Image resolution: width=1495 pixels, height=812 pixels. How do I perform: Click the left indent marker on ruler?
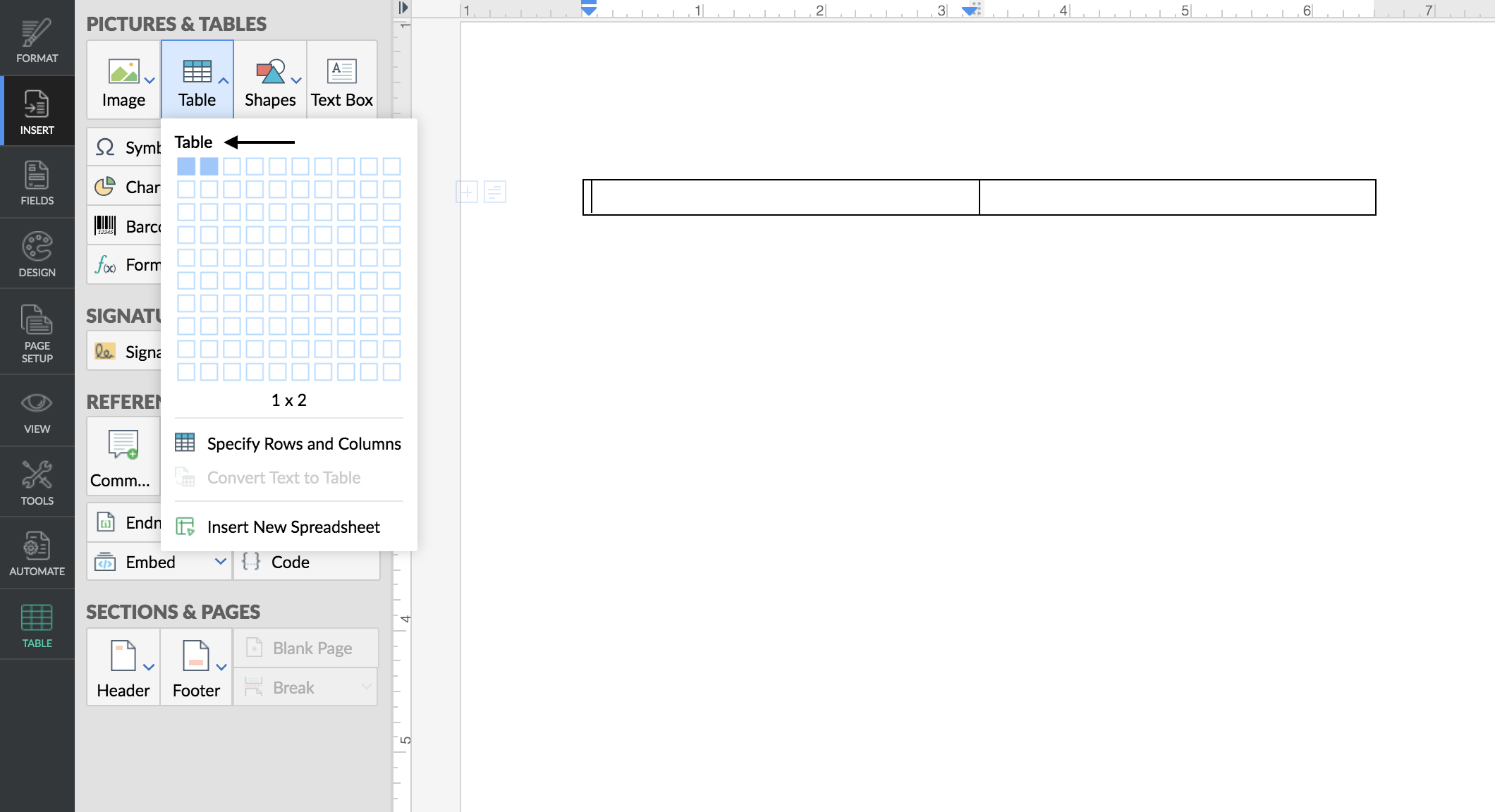coord(589,10)
